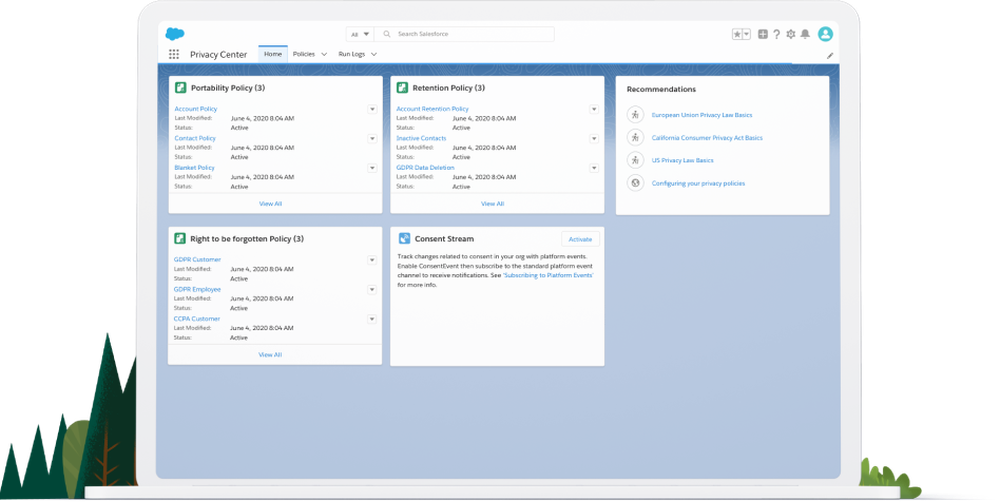The image size is (1000, 502).
Task: Click the Salesforce cloud logo
Action: coord(175,34)
